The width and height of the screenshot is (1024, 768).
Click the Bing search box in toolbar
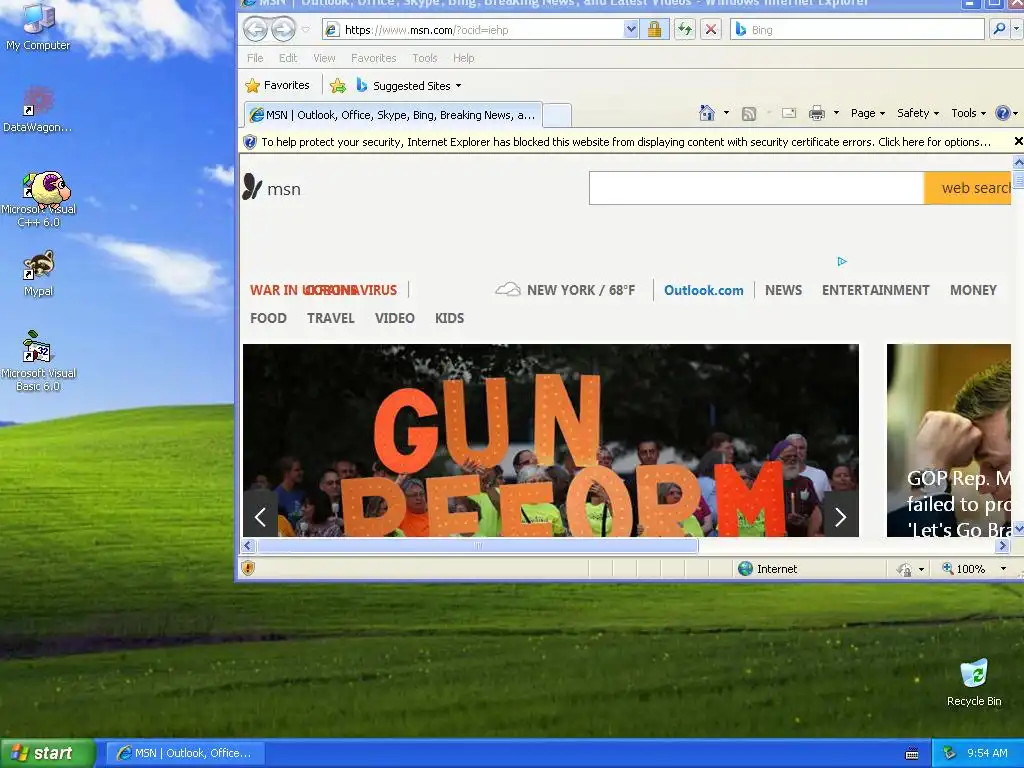click(x=857, y=29)
